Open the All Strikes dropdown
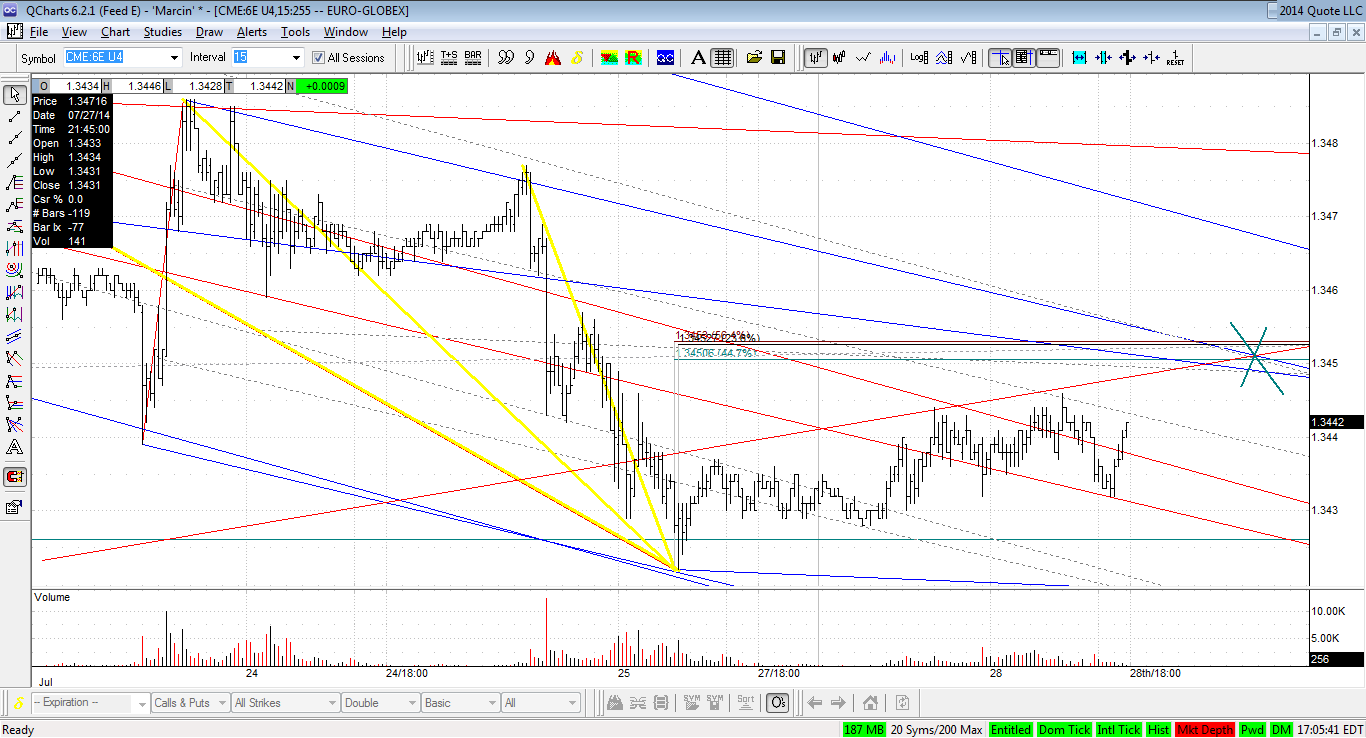This screenshot has height=738, width=1366. tap(284, 703)
